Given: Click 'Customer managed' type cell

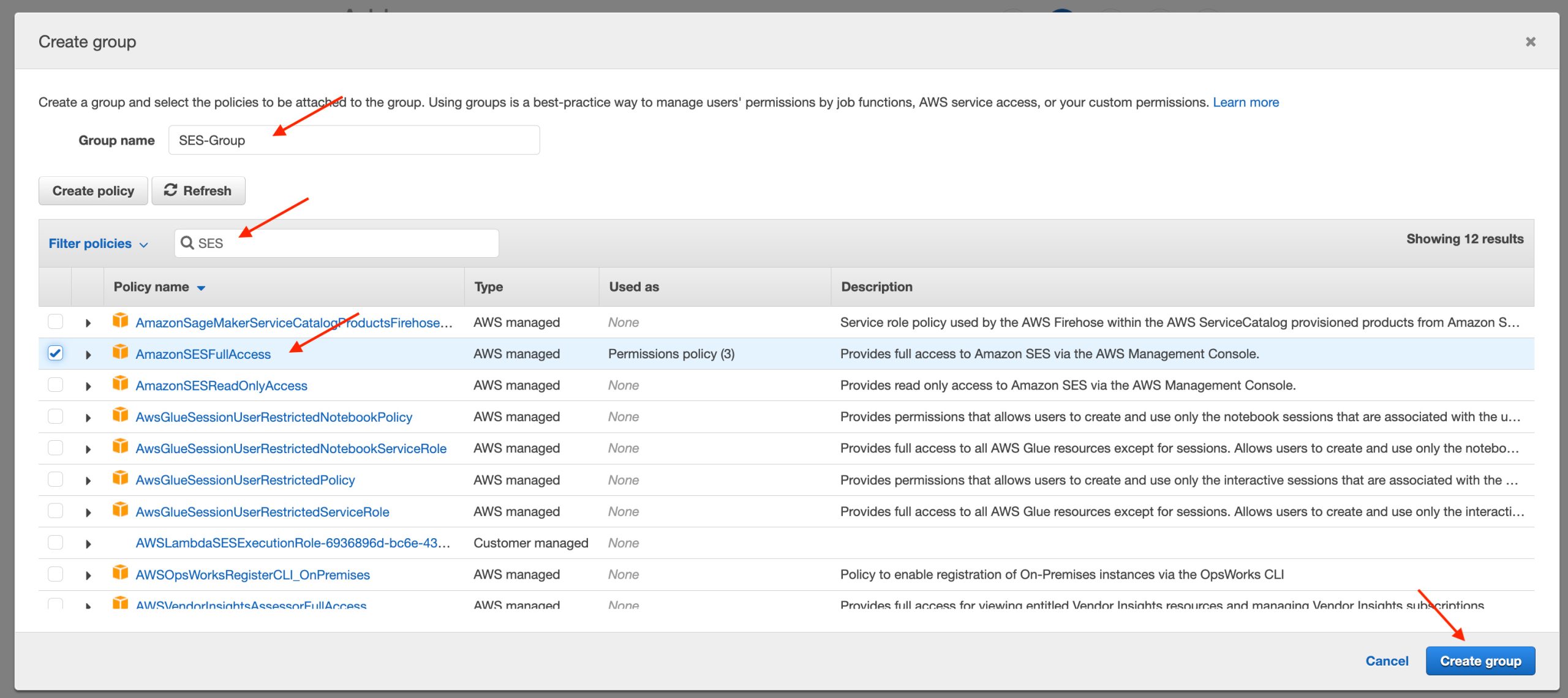Looking at the screenshot, I should 530,543.
